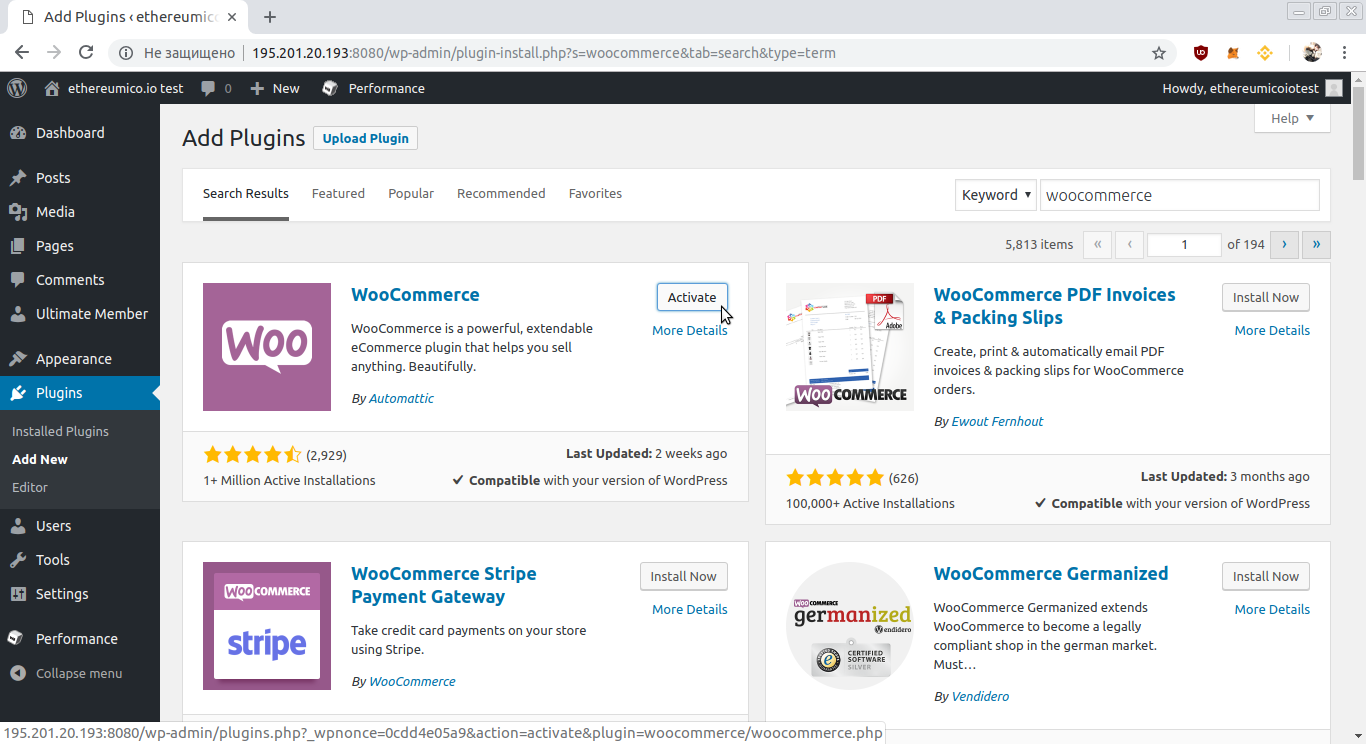Viewport: 1366px width, 744px height.
Task: Open Installed Plugins submenu item
Action: [x=60, y=432]
